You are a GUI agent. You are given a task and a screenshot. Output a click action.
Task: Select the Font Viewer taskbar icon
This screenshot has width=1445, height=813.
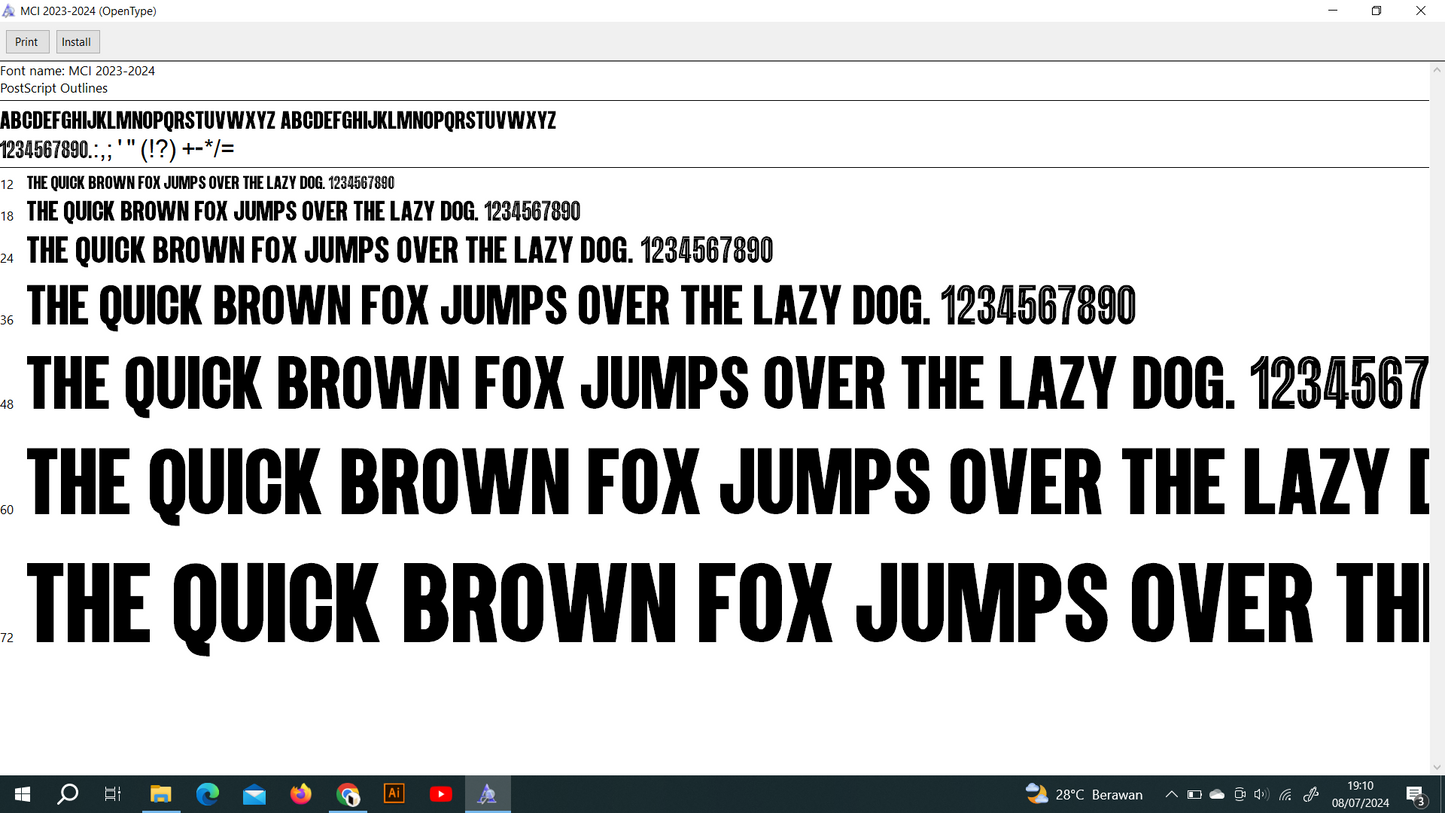pos(487,794)
